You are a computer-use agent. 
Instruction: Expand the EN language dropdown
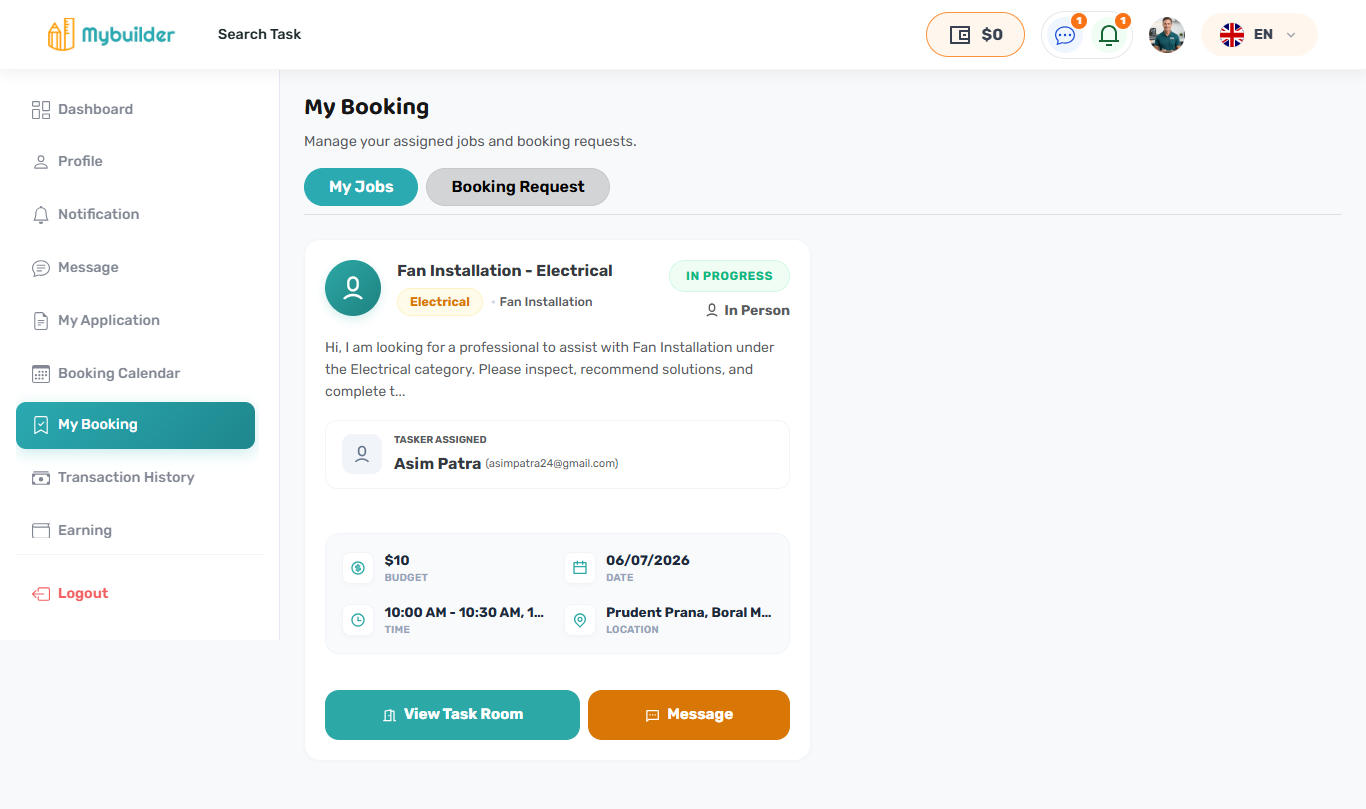coord(1259,34)
